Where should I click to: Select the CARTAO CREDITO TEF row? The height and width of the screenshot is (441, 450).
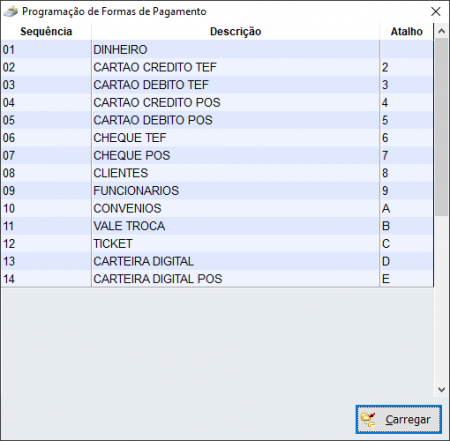click(x=217, y=67)
